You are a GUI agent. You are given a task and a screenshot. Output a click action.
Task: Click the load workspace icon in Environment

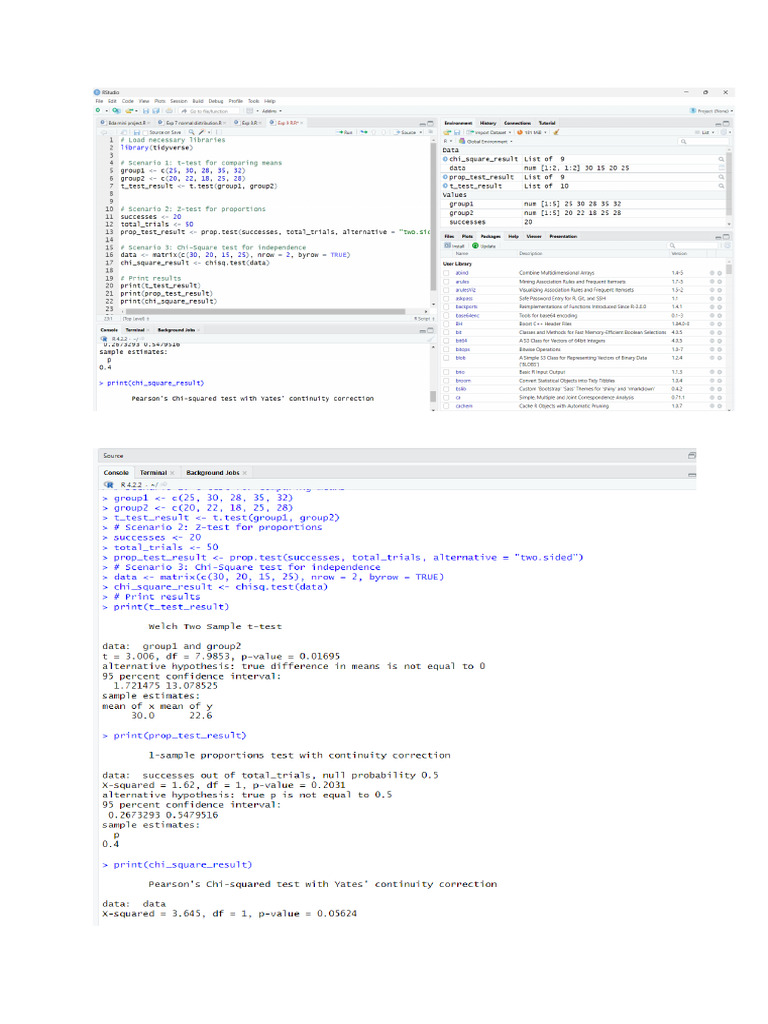pyautogui.click(x=447, y=132)
